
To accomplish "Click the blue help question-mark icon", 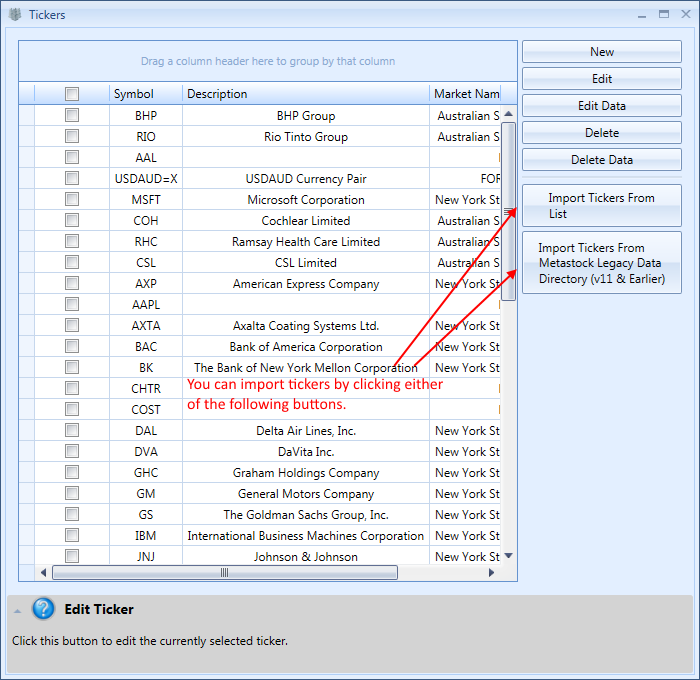I will click(43, 609).
